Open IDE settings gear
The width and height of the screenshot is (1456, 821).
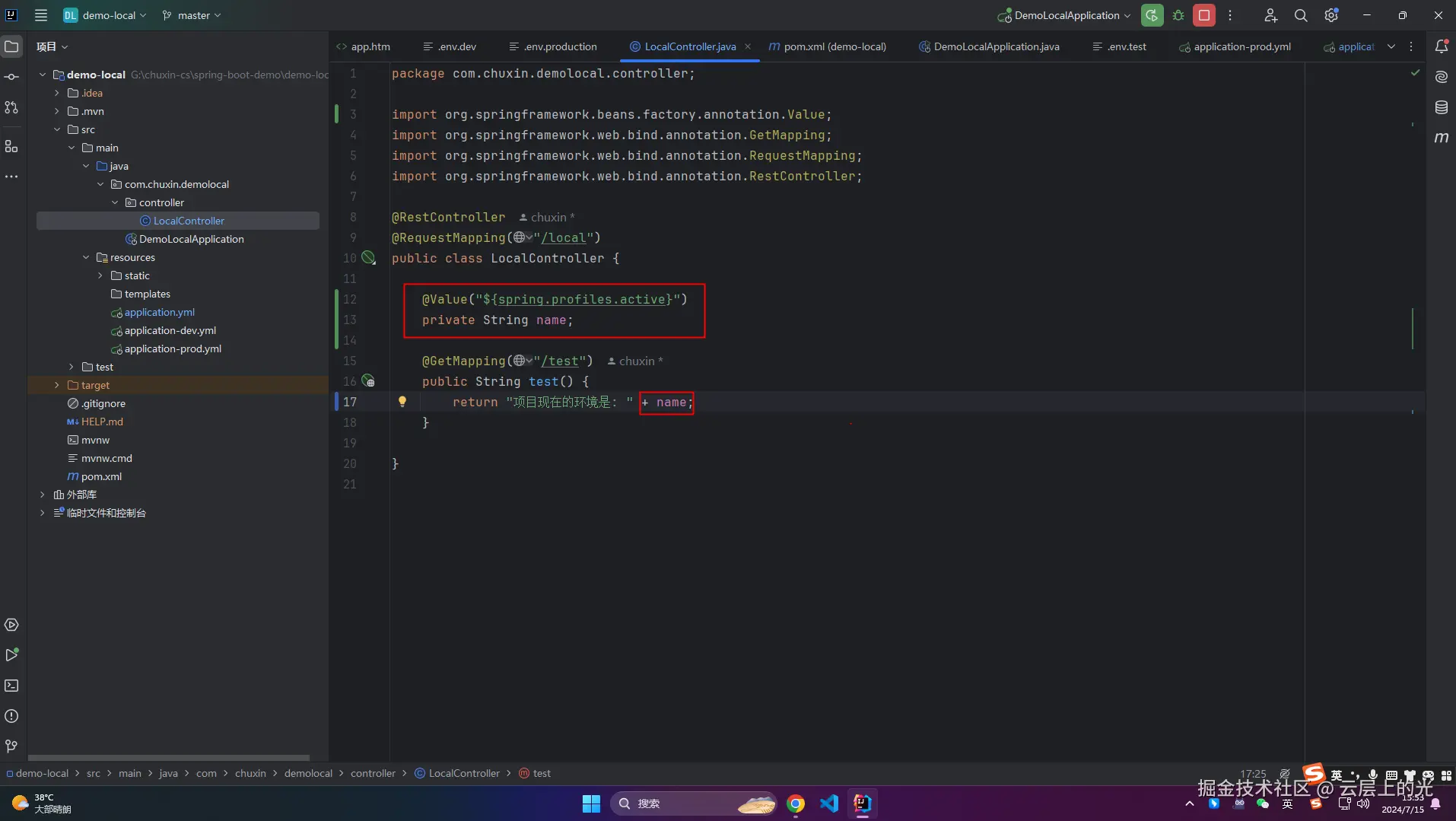pos(1331,15)
